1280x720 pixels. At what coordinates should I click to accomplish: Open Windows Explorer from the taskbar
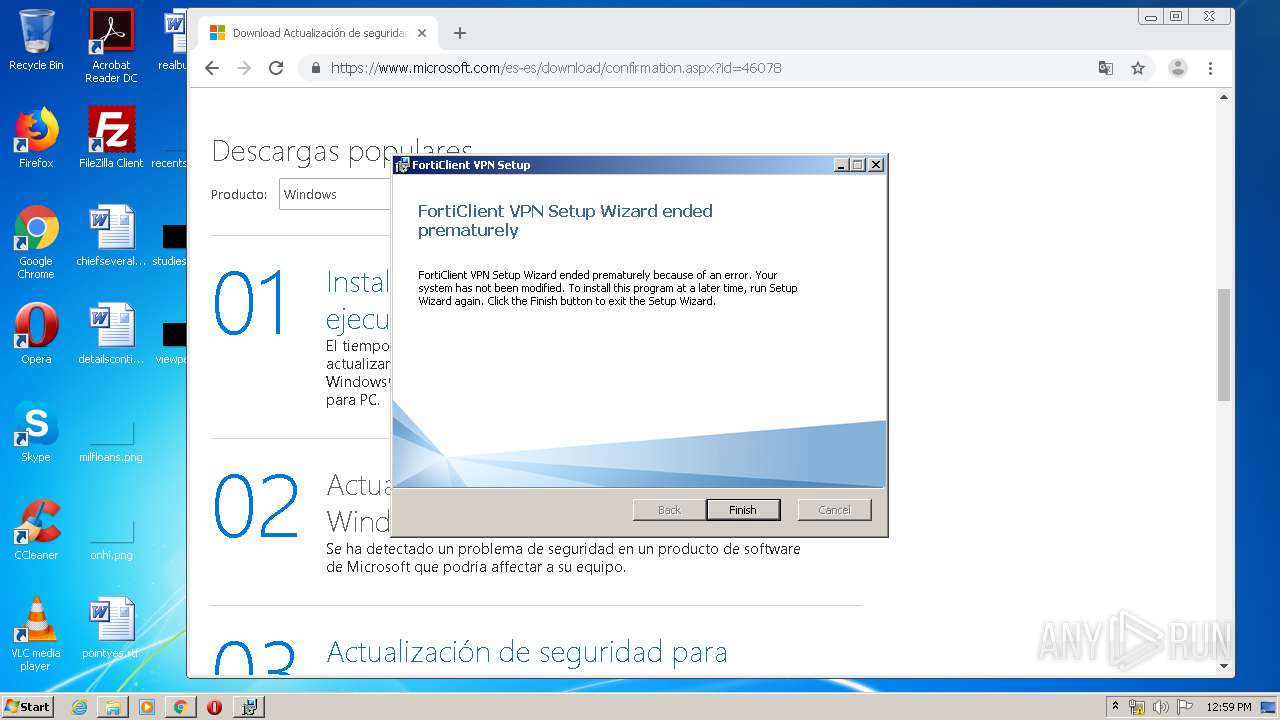tap(113, 707)
